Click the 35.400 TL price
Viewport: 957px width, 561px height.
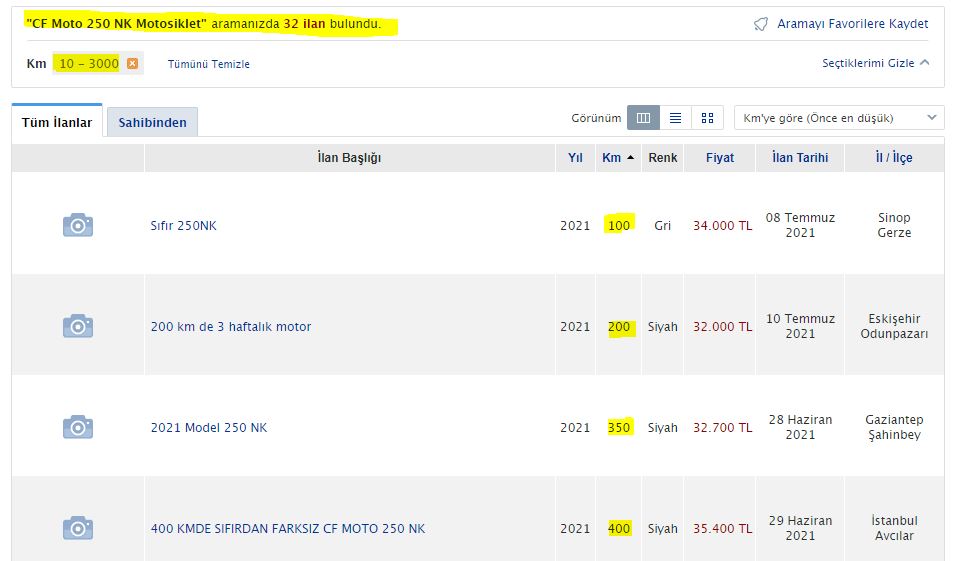[x=722, y=529]
